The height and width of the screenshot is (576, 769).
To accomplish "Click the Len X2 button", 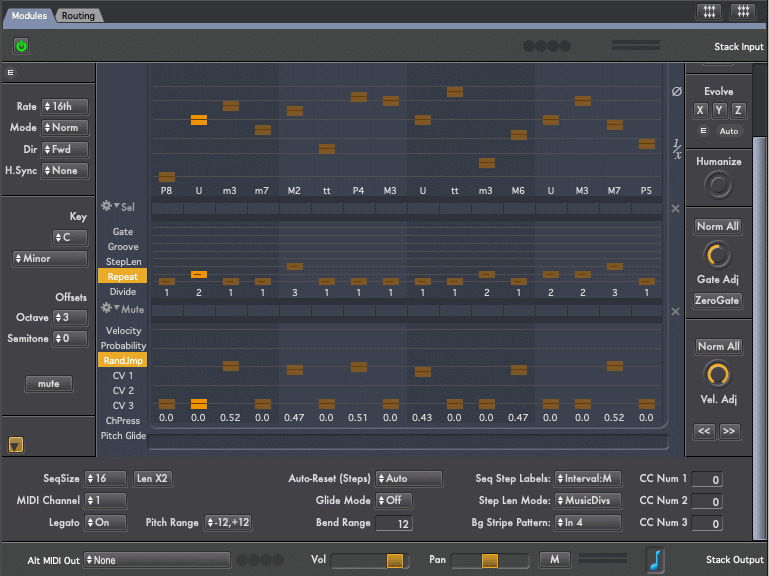I will [x=153, y=478].
